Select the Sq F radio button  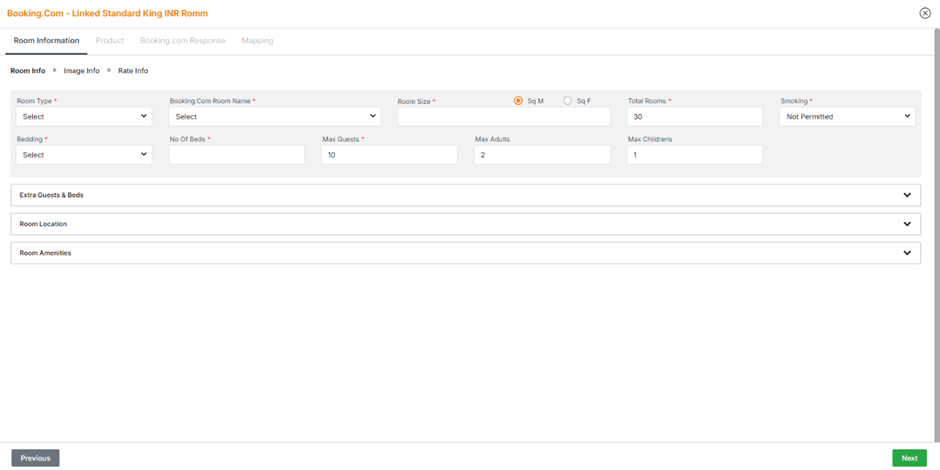568,101
